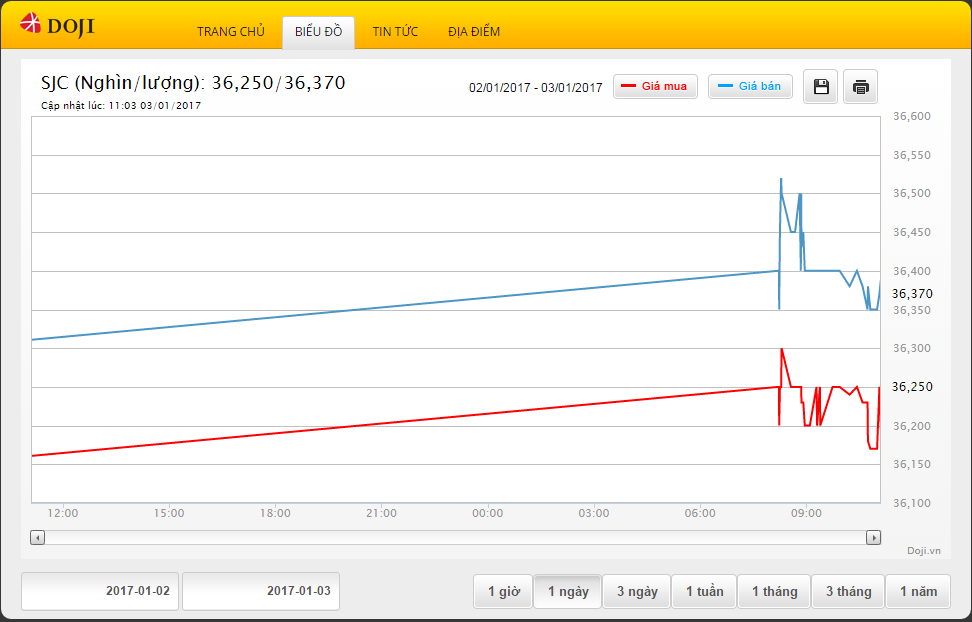The height and width of the screenshot is (622, 972).
Task: Click the DOJI logo
Action: 57,25
